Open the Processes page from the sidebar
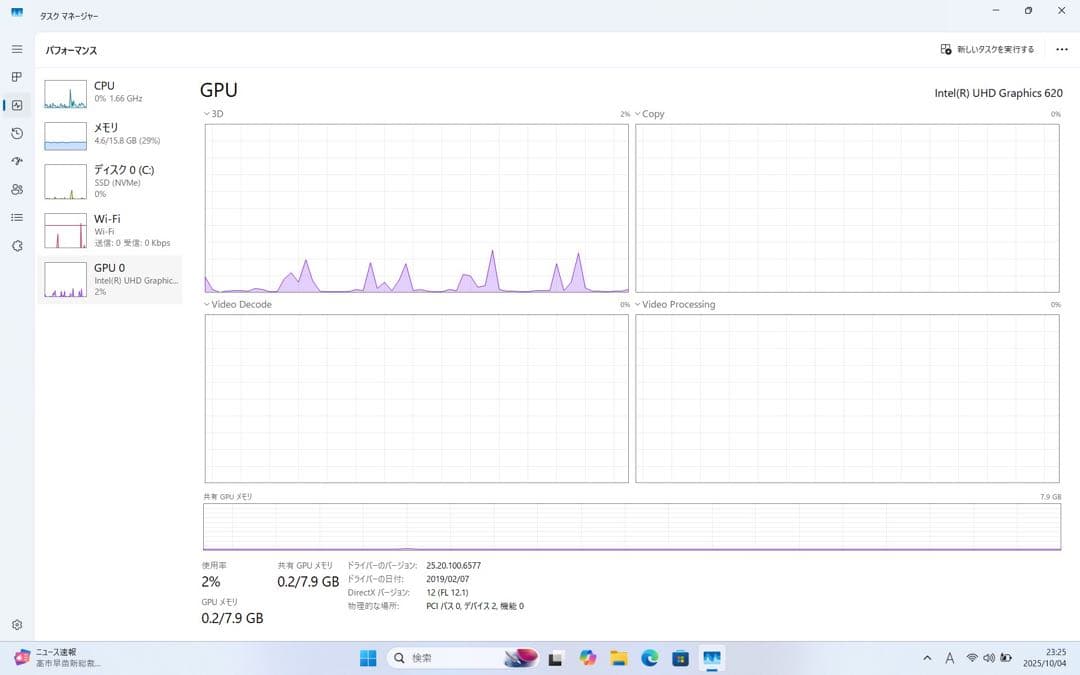This screenshot has height=675, width=1080. [x=16, y=76]
